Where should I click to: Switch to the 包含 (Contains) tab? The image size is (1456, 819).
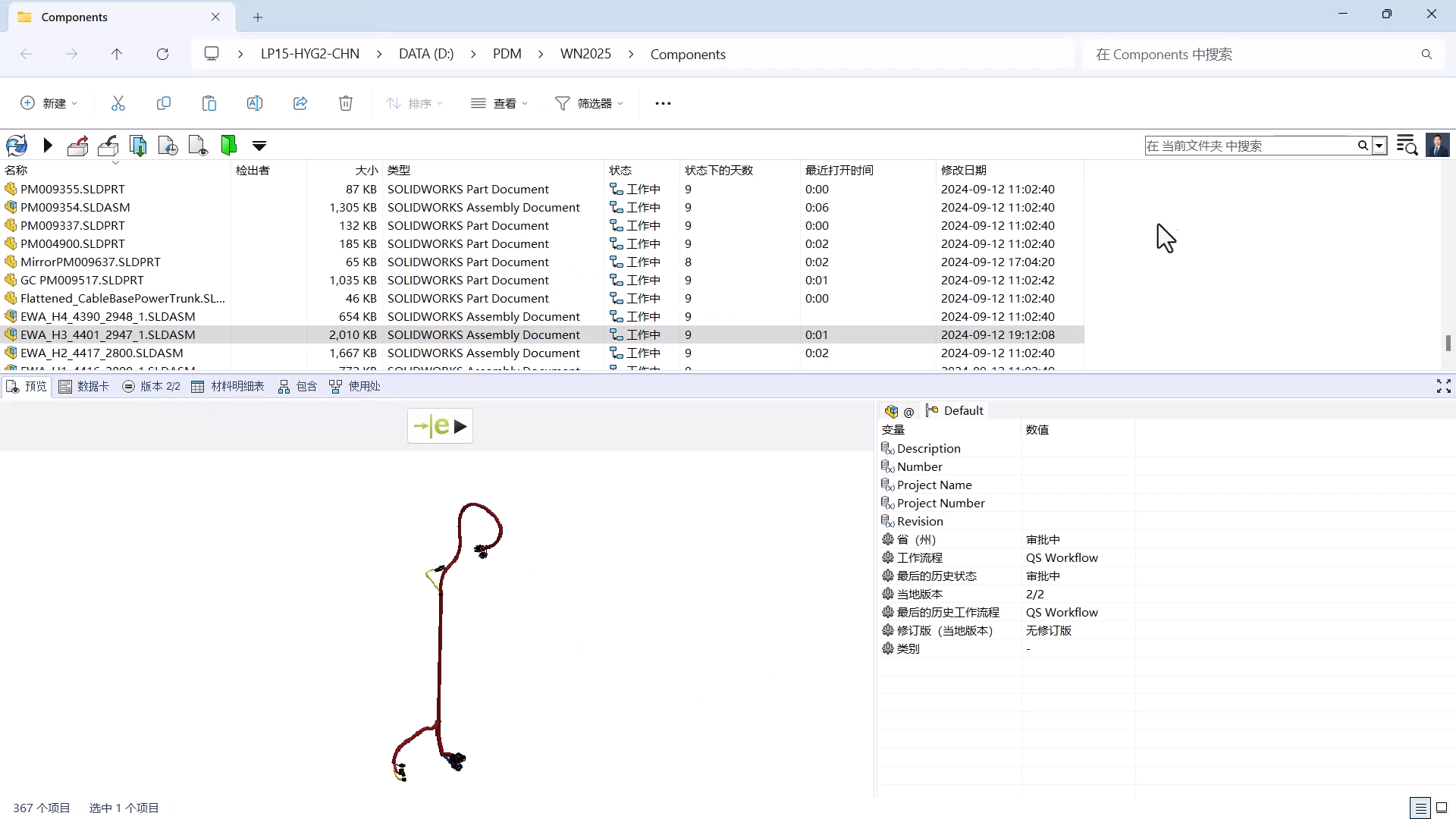[297, 387]
